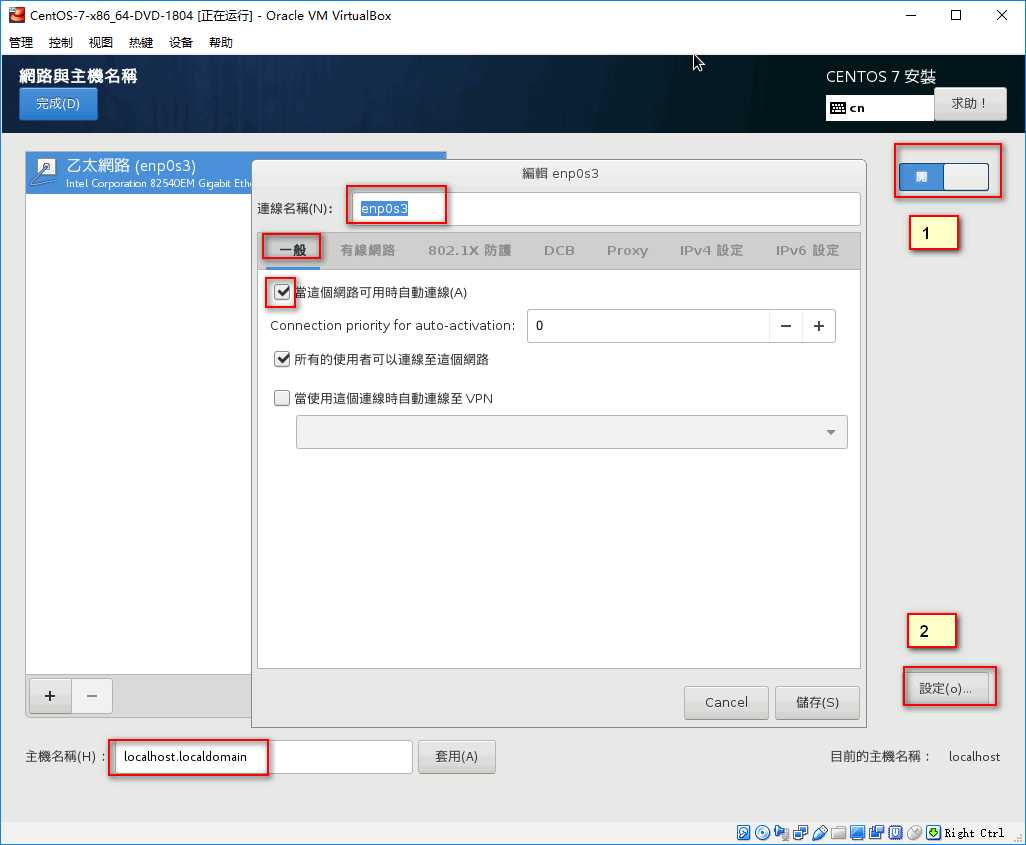Screen dimensions: 1026x845
Task: Switch to the 802.1X 防護 tab
Action: [470, 250]
